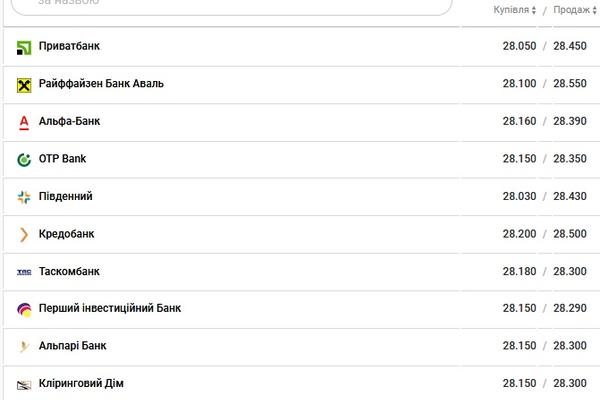Click the red Альфа-Банк logo icon
This screenshot has width=600, height=400.
(24, 123)
